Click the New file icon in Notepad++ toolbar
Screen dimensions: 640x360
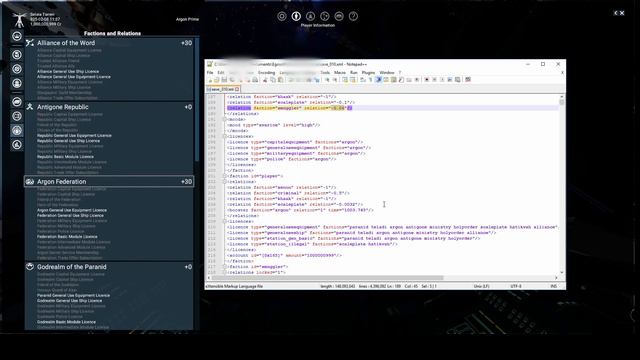coord(210,80)
